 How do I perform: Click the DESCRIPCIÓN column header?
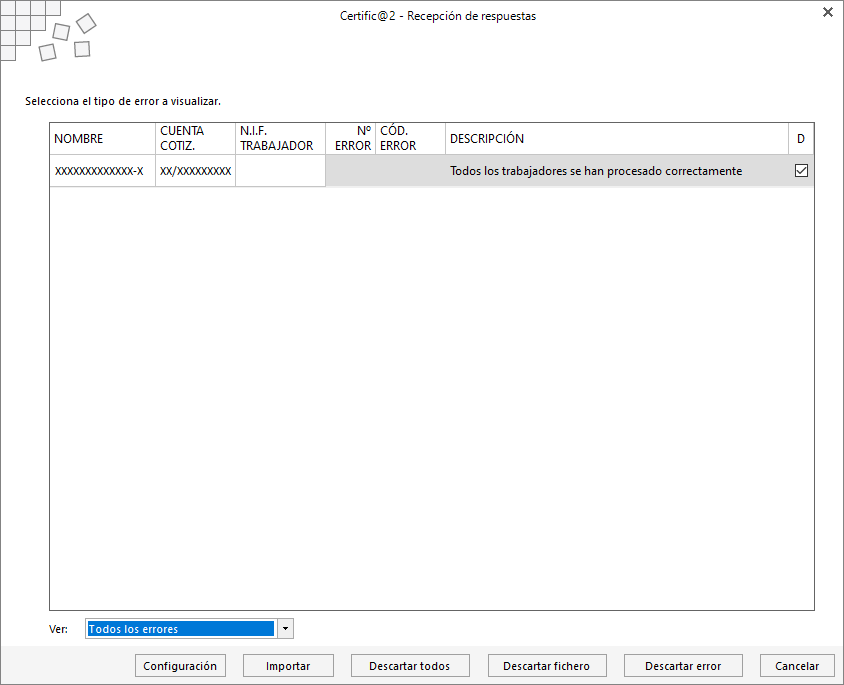[x=617, y=139]
